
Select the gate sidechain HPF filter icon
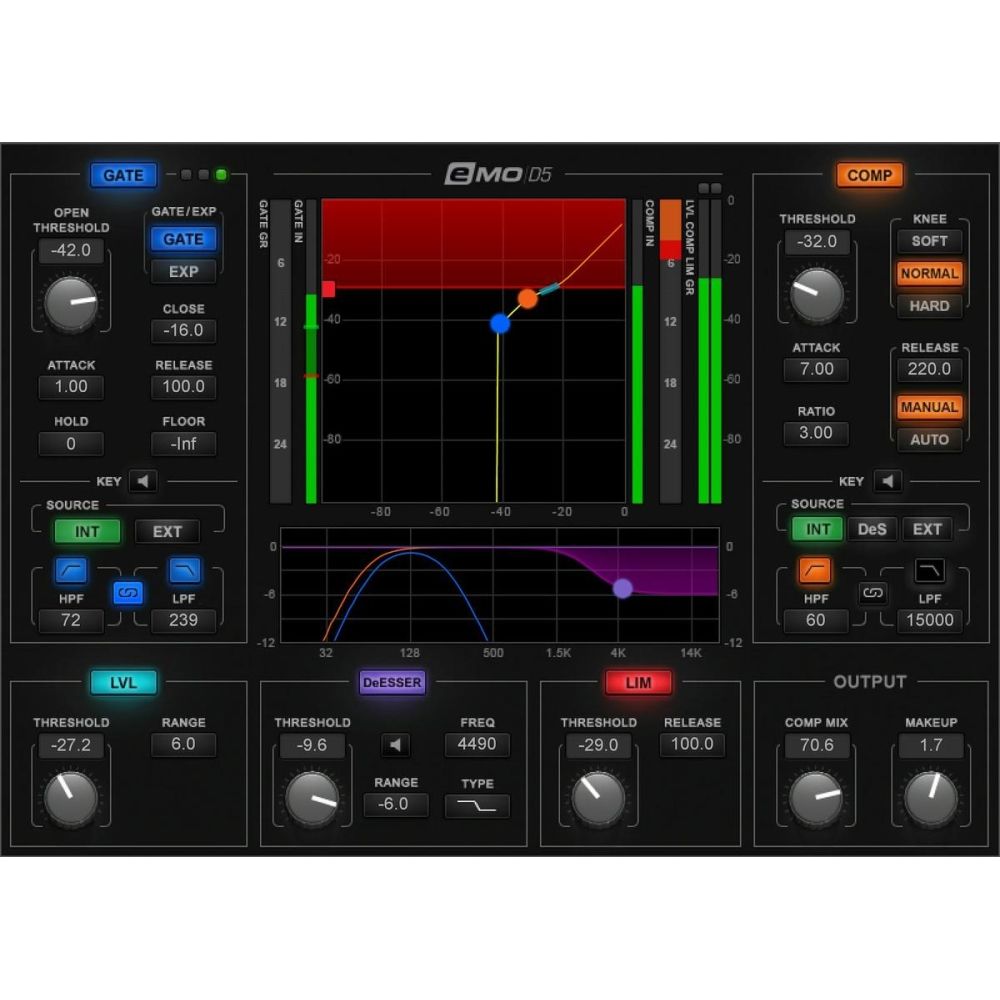[x=69, y=570]
